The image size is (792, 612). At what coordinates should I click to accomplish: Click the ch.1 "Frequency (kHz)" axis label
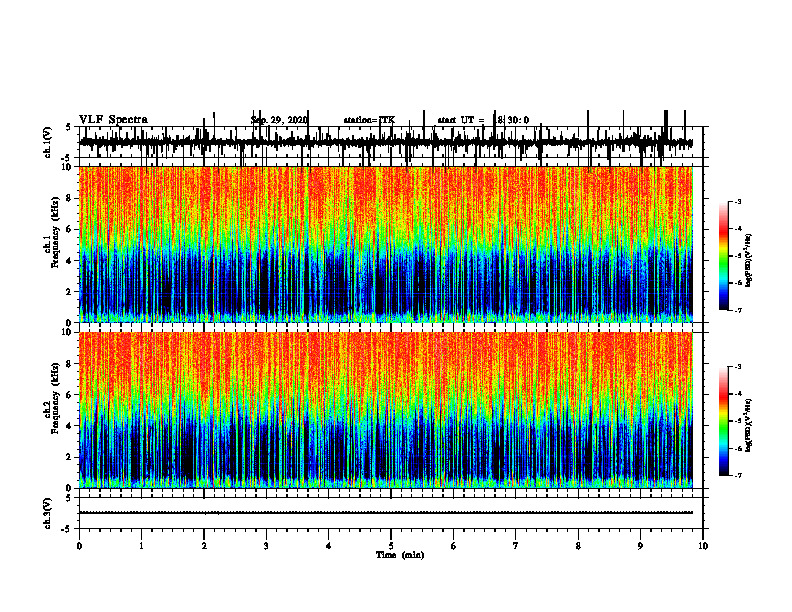55,232
